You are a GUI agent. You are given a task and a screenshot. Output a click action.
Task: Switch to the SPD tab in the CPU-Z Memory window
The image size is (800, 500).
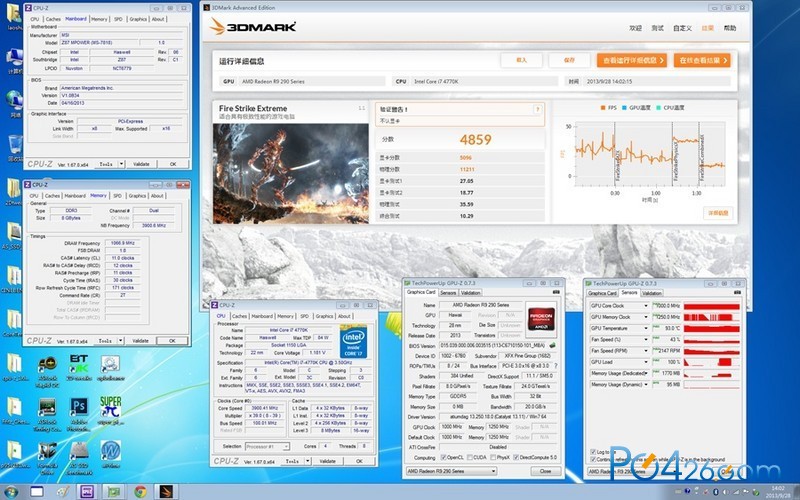pos(117,196)
